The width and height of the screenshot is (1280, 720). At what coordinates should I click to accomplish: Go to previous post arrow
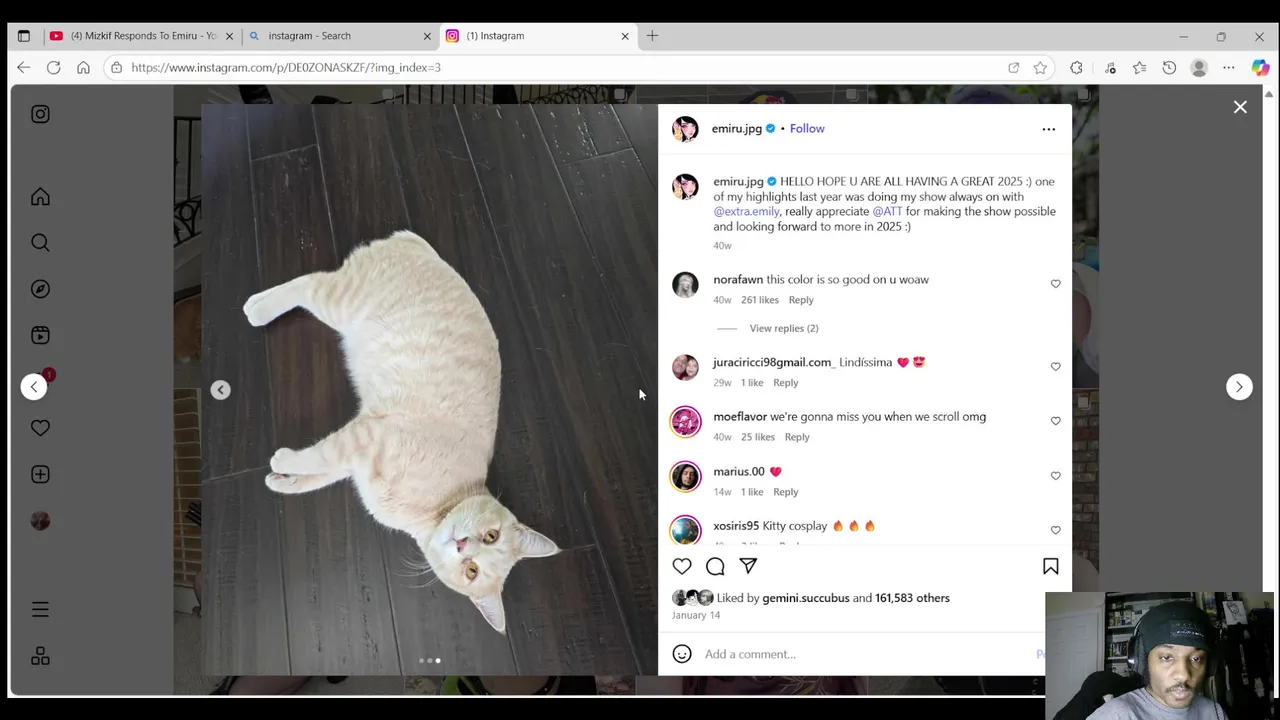[34, 387]
